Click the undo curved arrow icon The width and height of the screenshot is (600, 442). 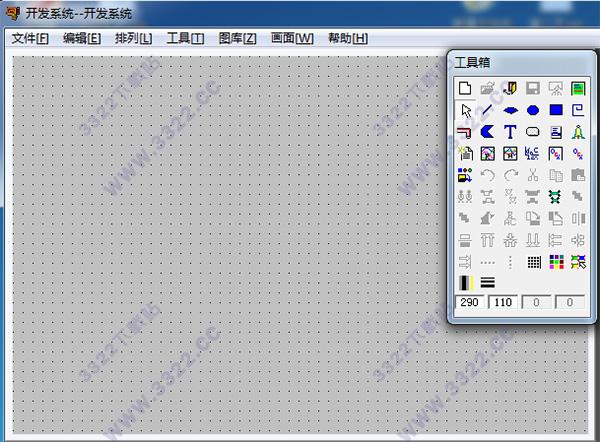click(488, 175)
